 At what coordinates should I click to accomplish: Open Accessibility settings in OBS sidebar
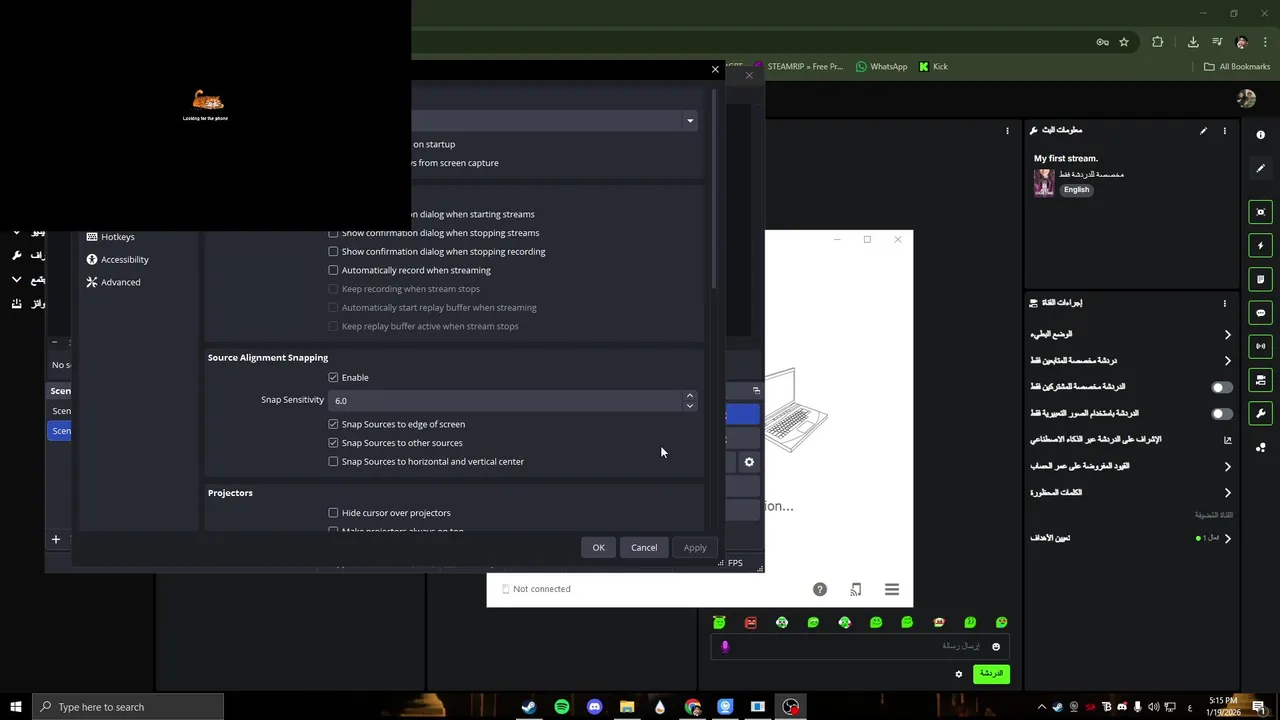(117, 259)
